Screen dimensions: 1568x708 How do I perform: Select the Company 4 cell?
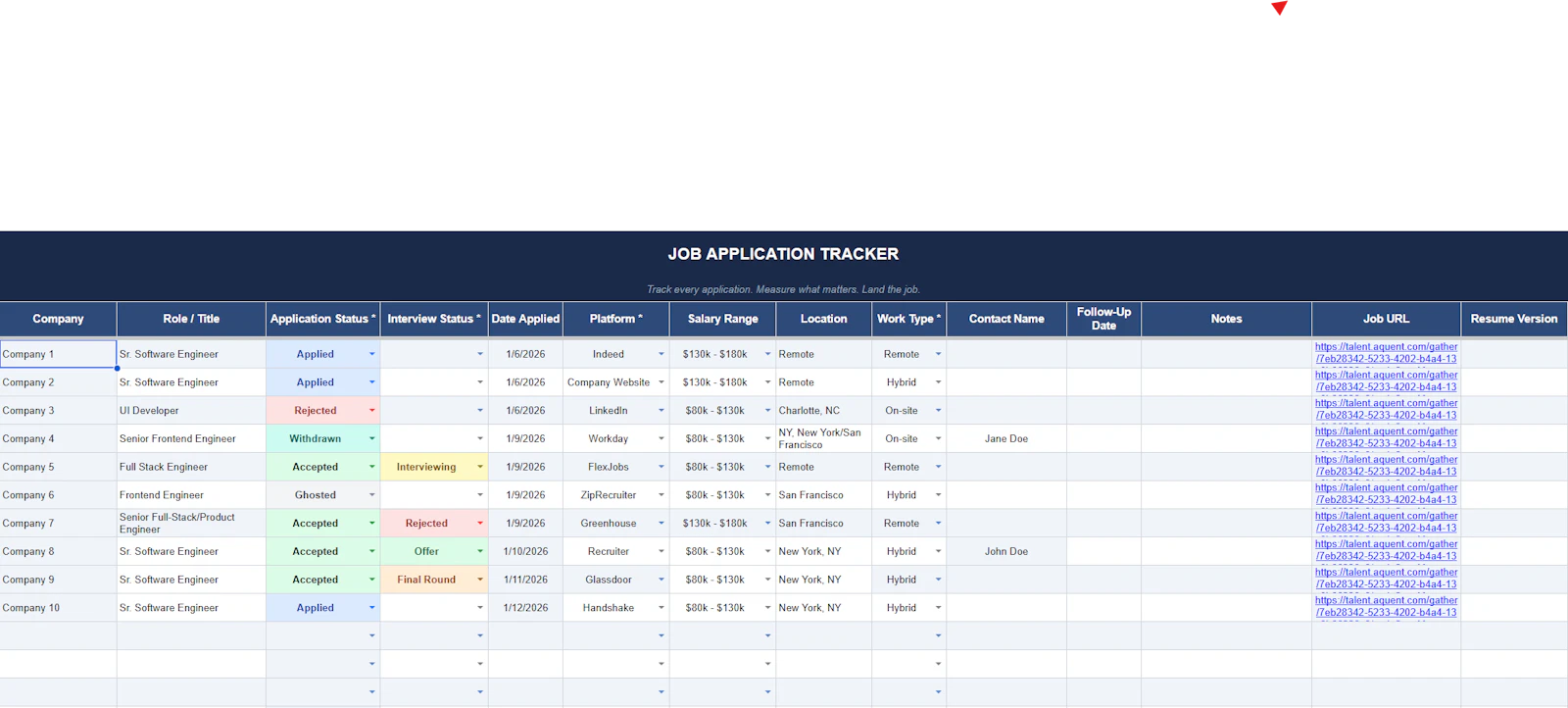(58, 439)
